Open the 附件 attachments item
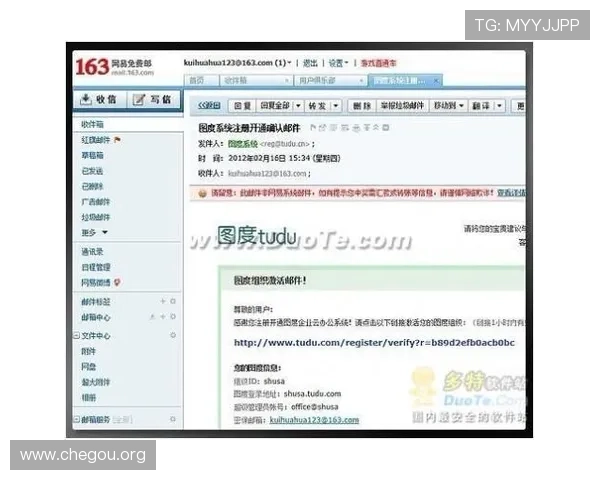600x480 pixels. pyautogui.click(x=88, y=351)
